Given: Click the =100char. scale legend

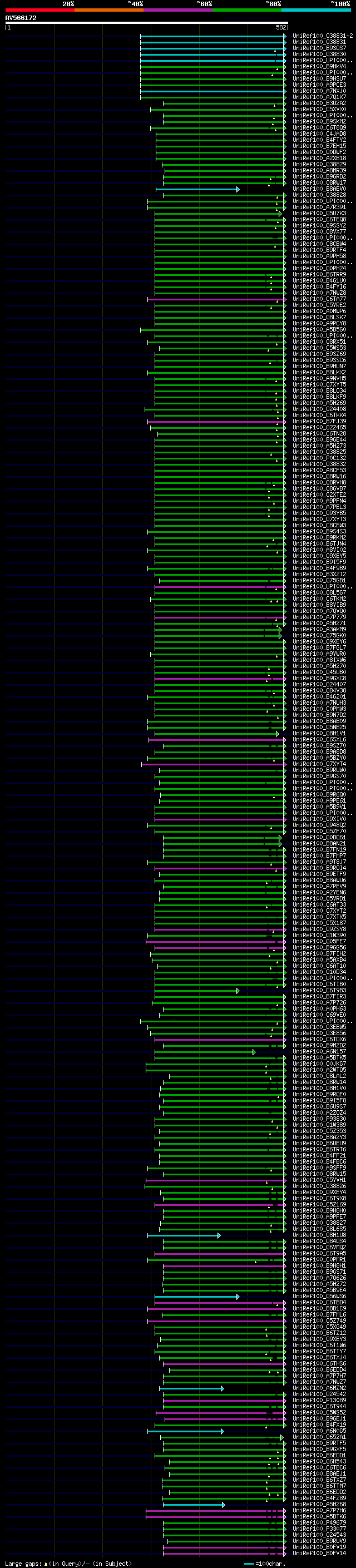Looking at the screenshot, I should 265,1564.
